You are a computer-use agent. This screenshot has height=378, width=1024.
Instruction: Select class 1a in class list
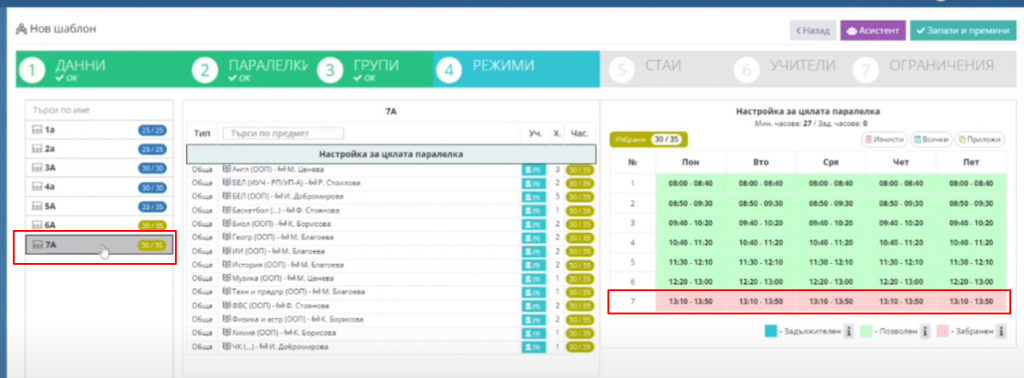coord(99,130)
